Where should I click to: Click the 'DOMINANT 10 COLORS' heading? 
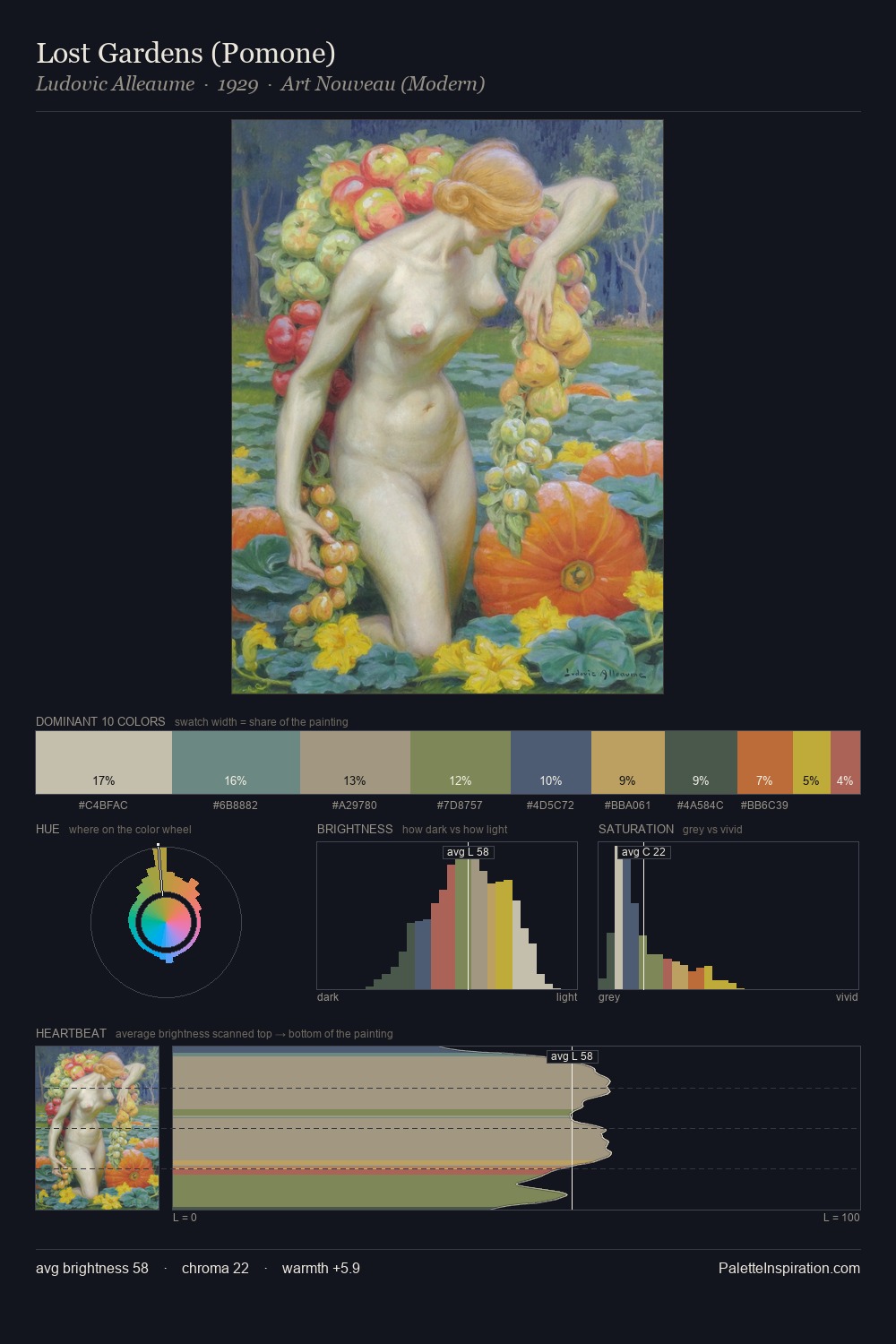click(100, 721)
